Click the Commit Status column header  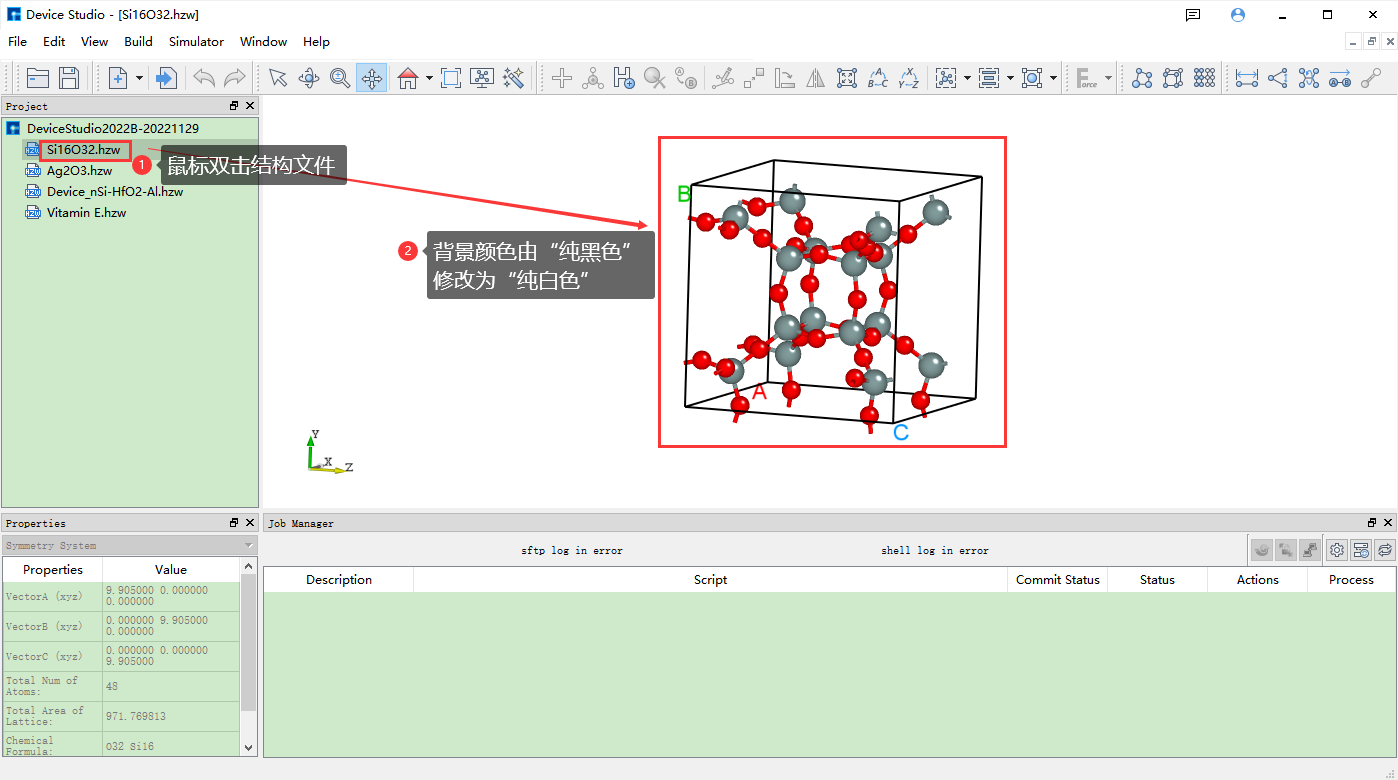click(x=1057, y=580)
